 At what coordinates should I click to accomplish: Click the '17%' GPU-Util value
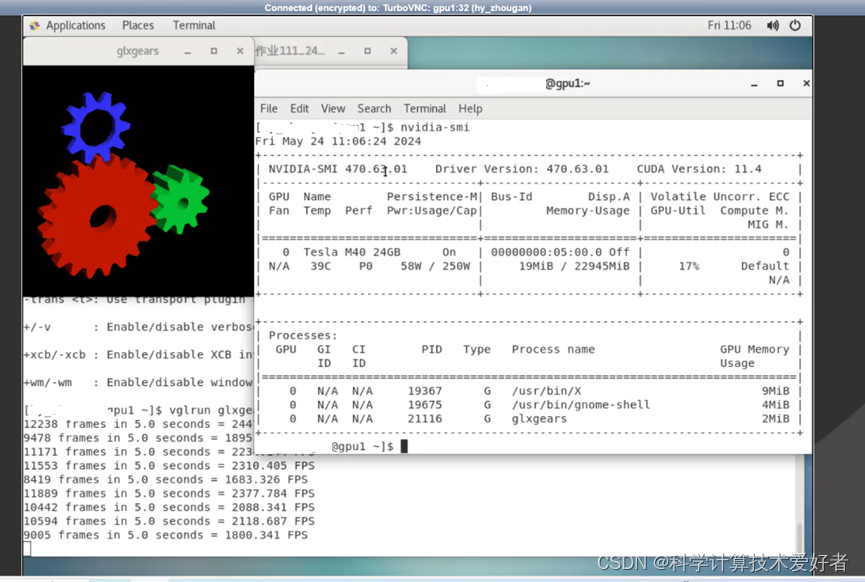(688, 266)
